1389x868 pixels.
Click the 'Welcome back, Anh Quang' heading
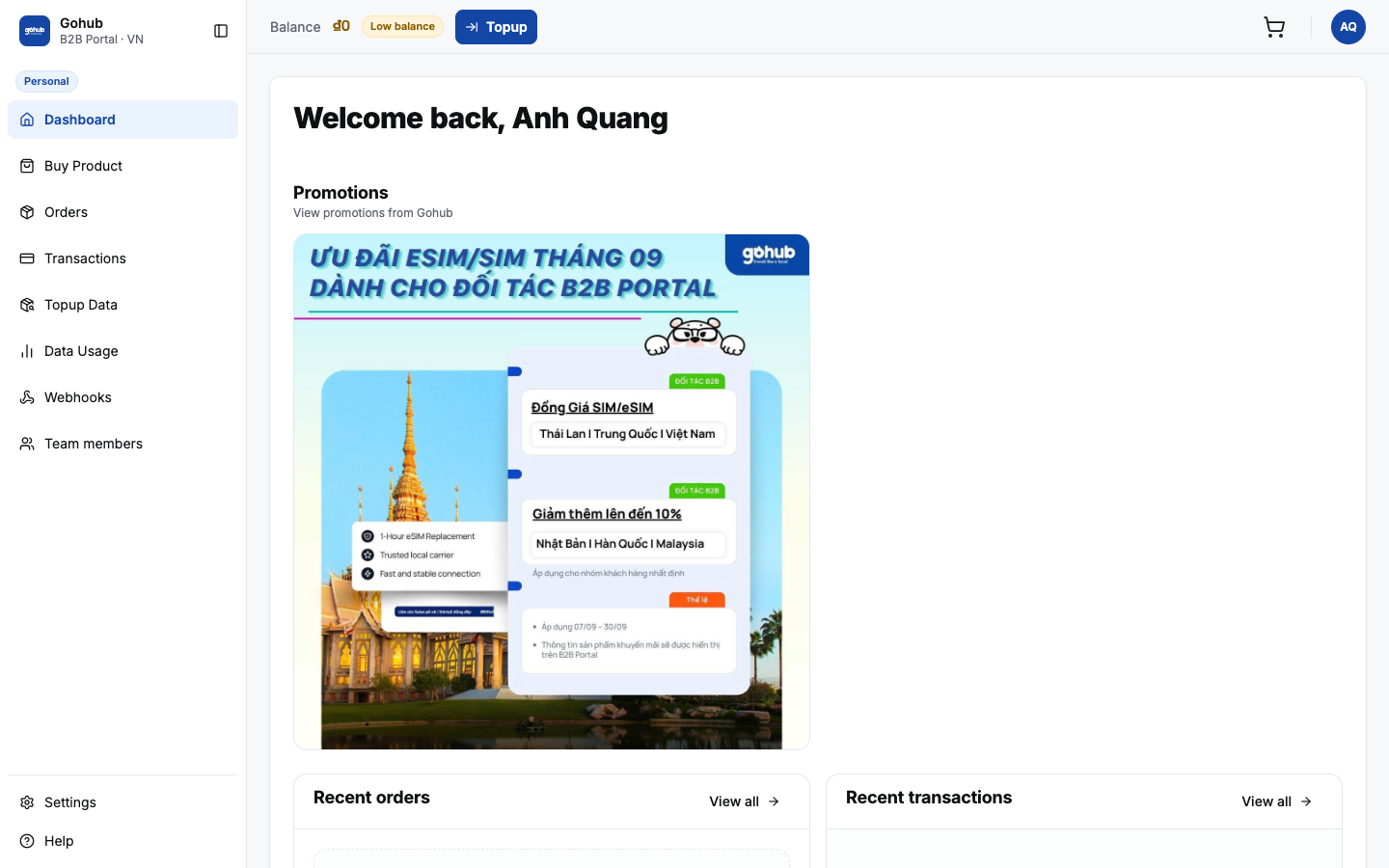coord(480,119)
